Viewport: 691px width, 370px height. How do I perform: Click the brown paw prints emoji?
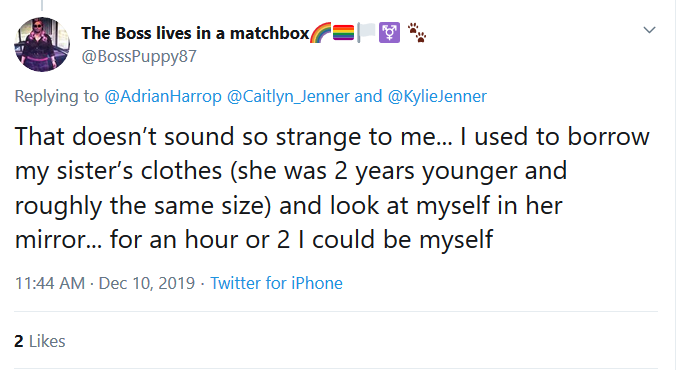click(x=416, y=33)
